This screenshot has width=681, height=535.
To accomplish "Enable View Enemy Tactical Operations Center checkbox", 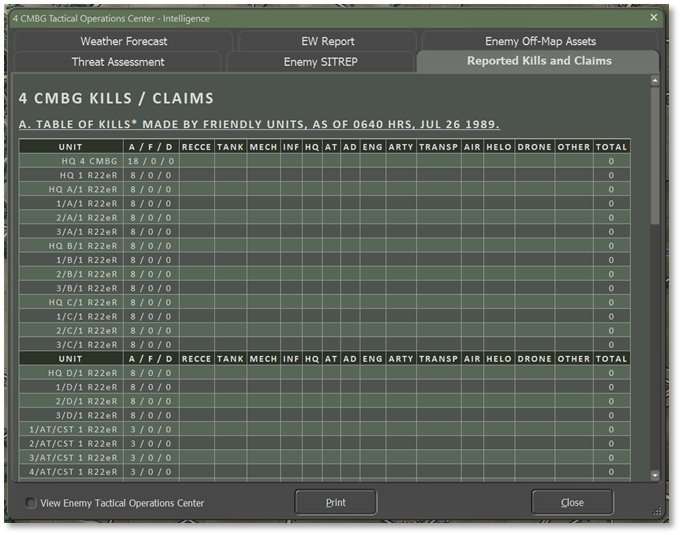I will [x=31, y=503].
